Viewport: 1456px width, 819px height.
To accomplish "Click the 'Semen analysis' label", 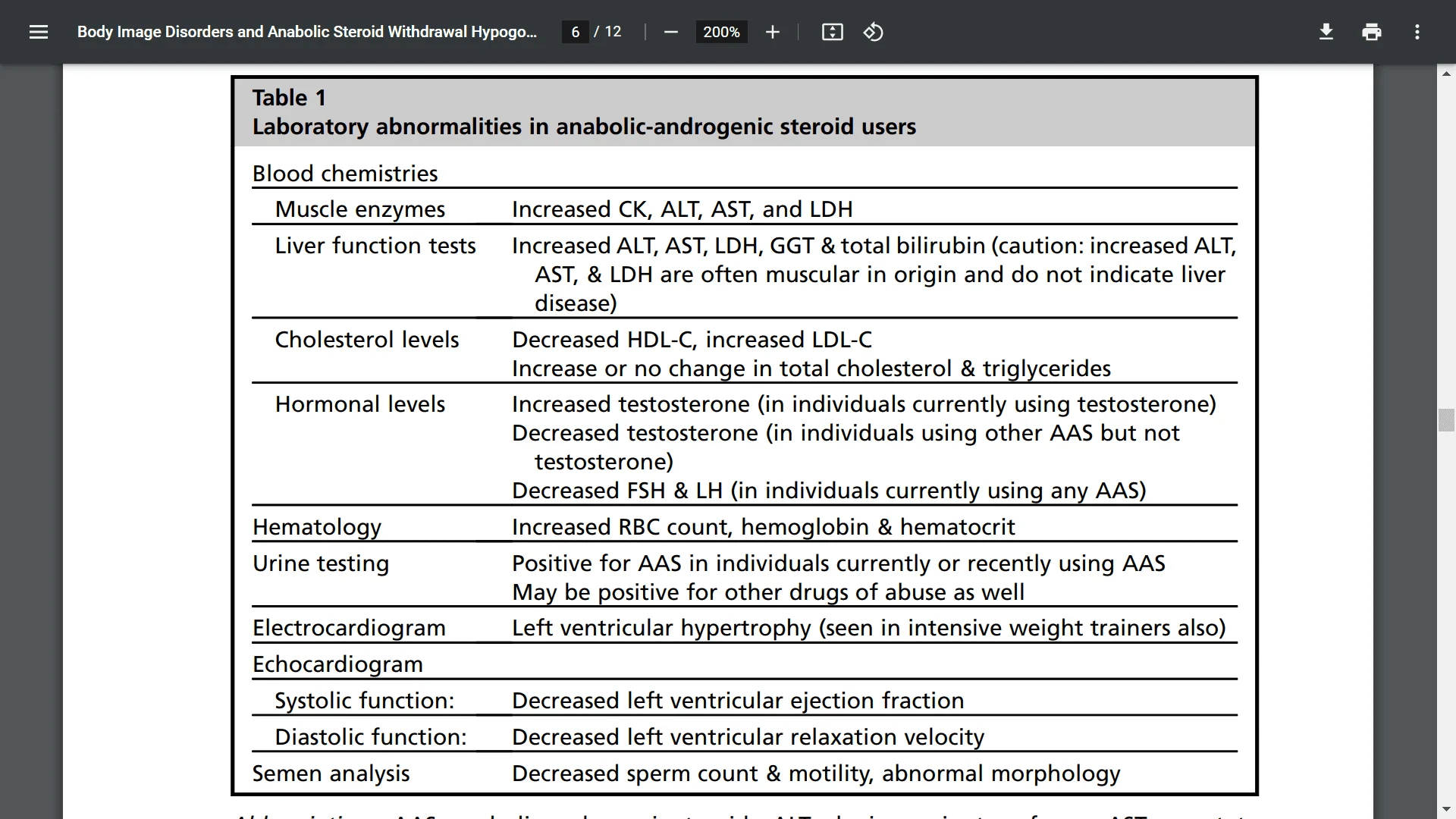I will click(331, 773).
